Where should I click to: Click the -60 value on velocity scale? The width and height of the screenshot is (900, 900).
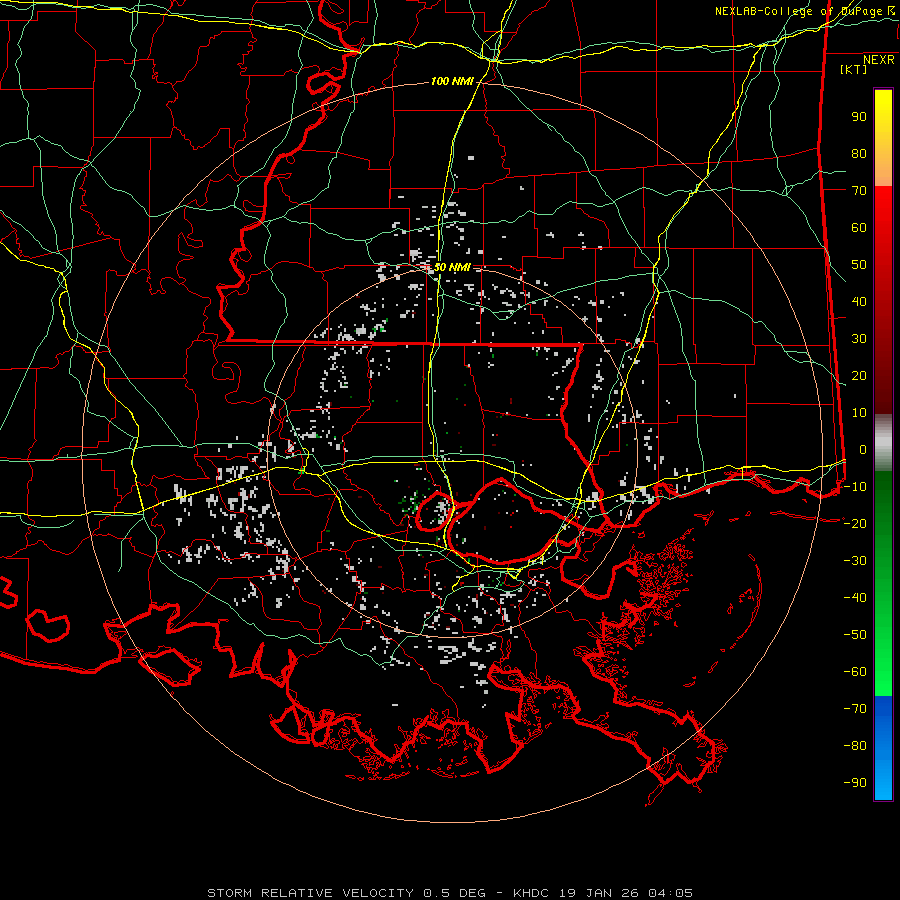pos(855,672)
